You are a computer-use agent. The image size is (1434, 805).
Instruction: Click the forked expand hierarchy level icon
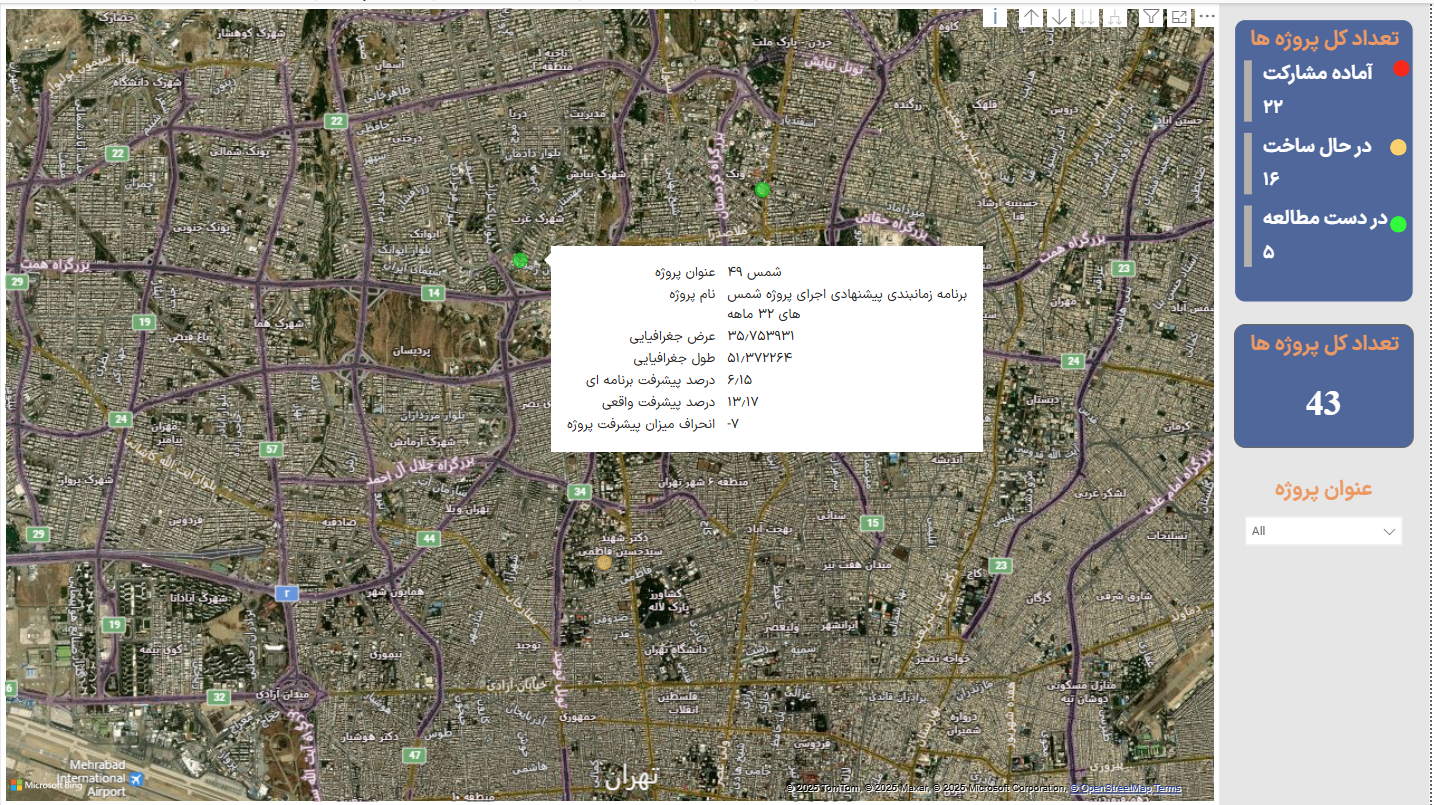(1114, 17)
